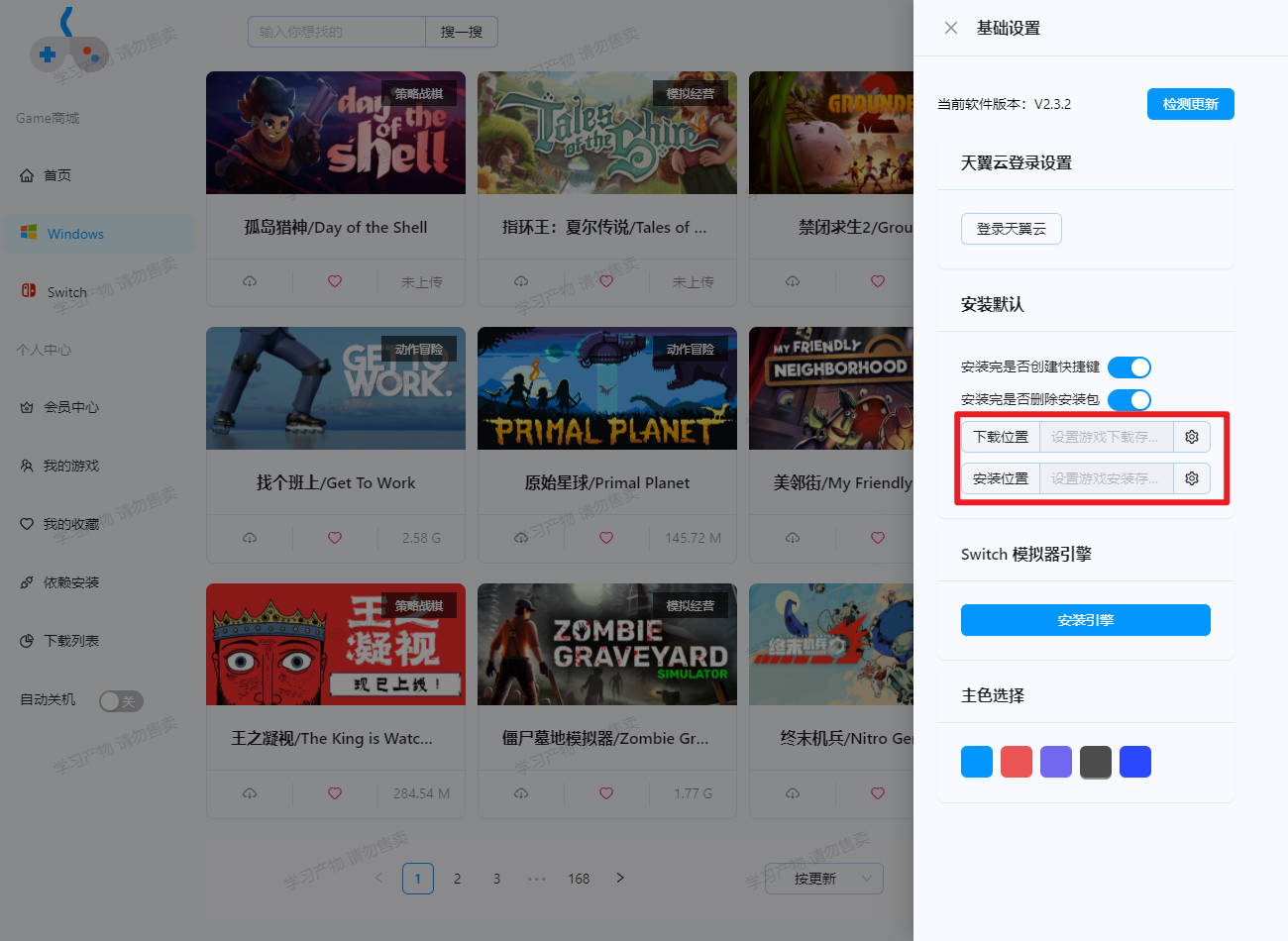This screenshot has width=1288, height=941.
Task: Click the cloud download icon for 美邻街
Action: (x=793, y=538)
